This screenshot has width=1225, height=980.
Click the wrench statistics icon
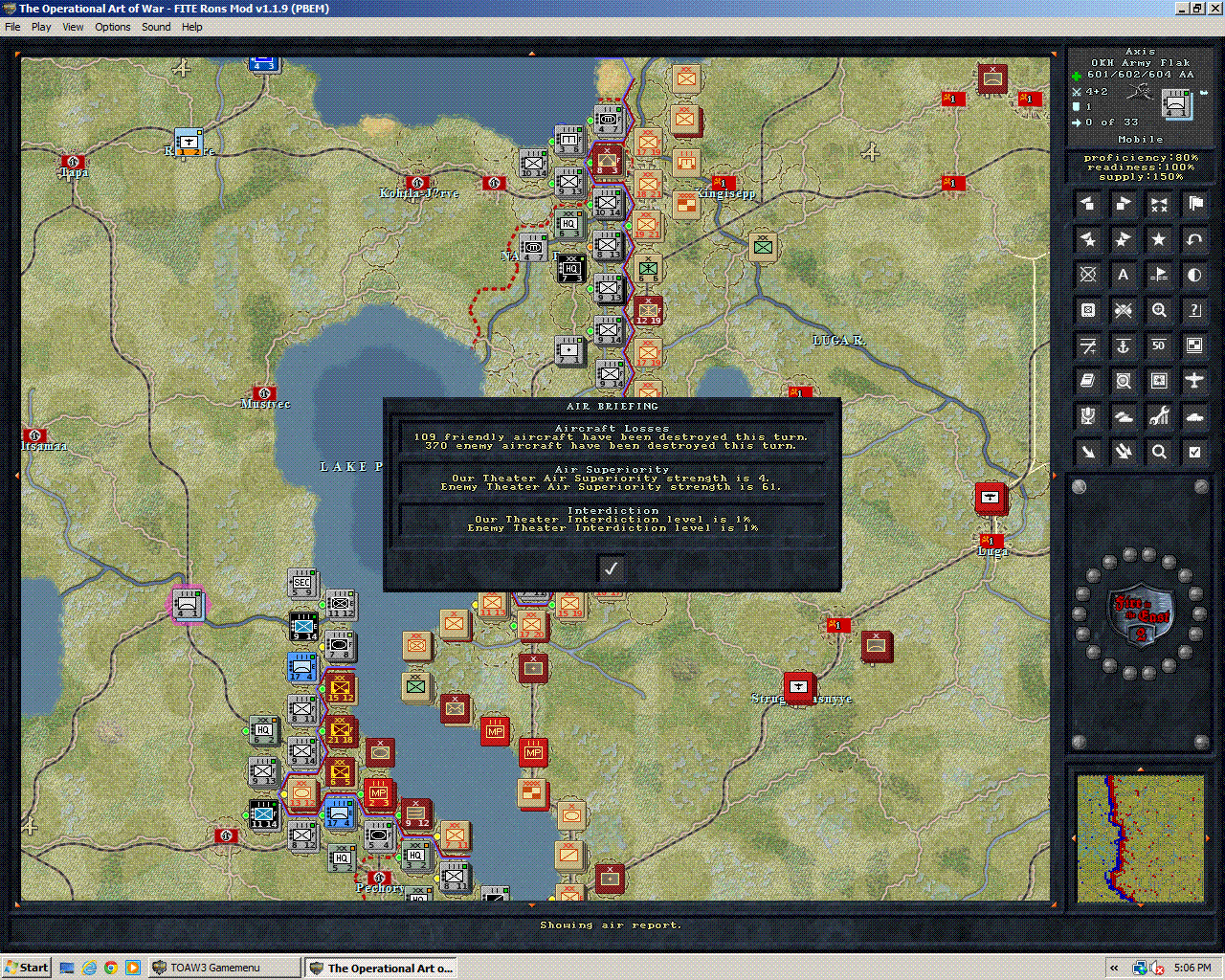pyautogui.click(x=1158, y=416)
